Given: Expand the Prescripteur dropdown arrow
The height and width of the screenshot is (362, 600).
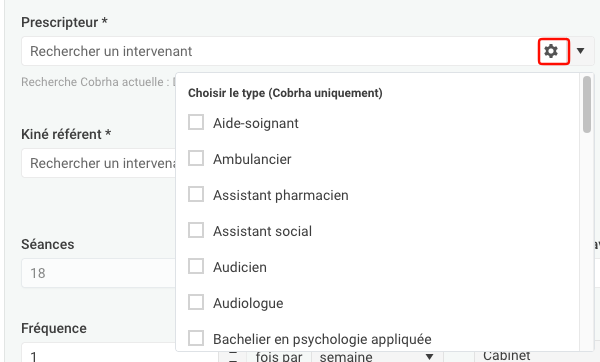Looking at the screenshot, I should [580, 51].
